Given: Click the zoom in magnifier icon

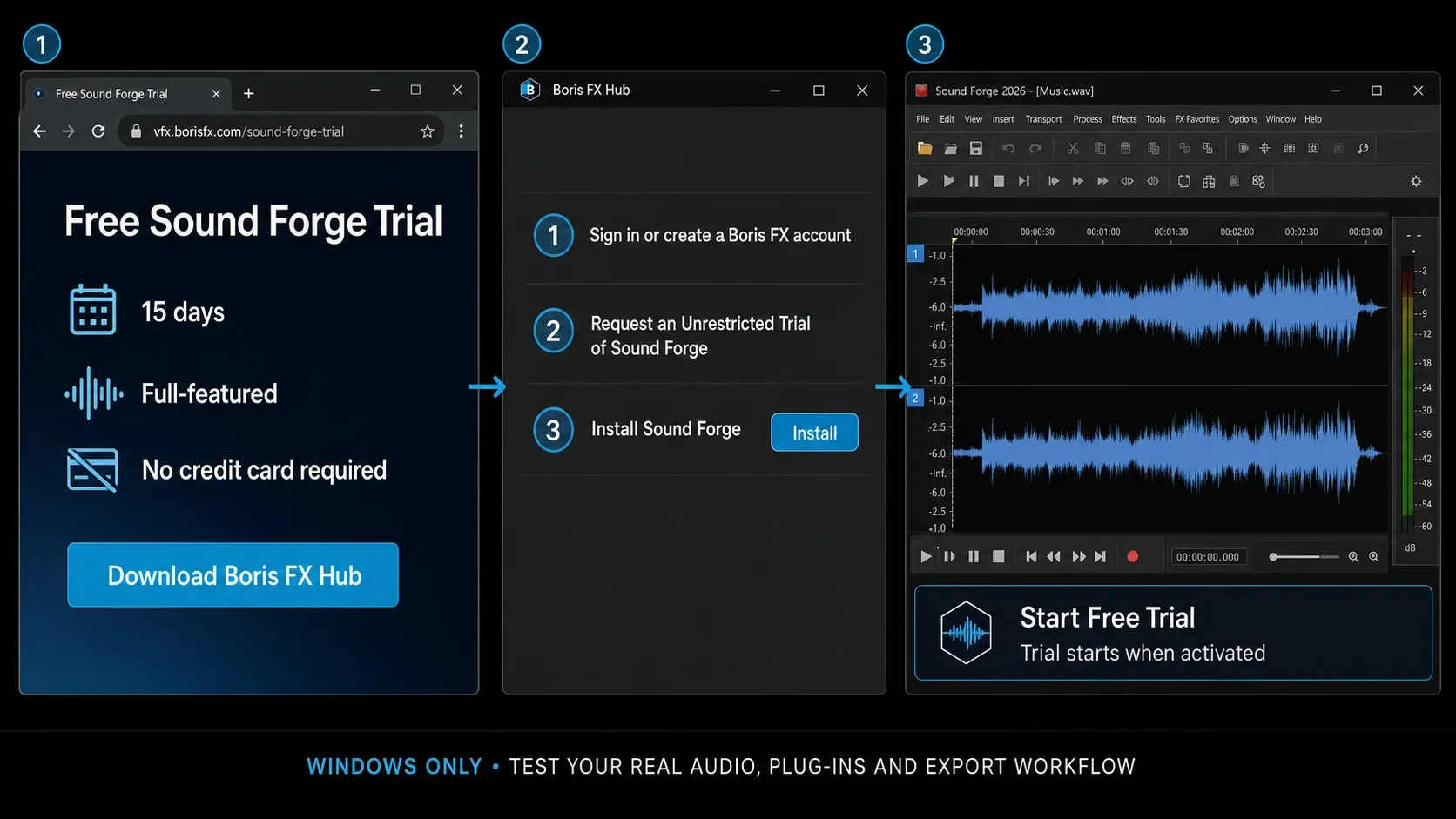Looking at the screenshot, I should 1353,557.
